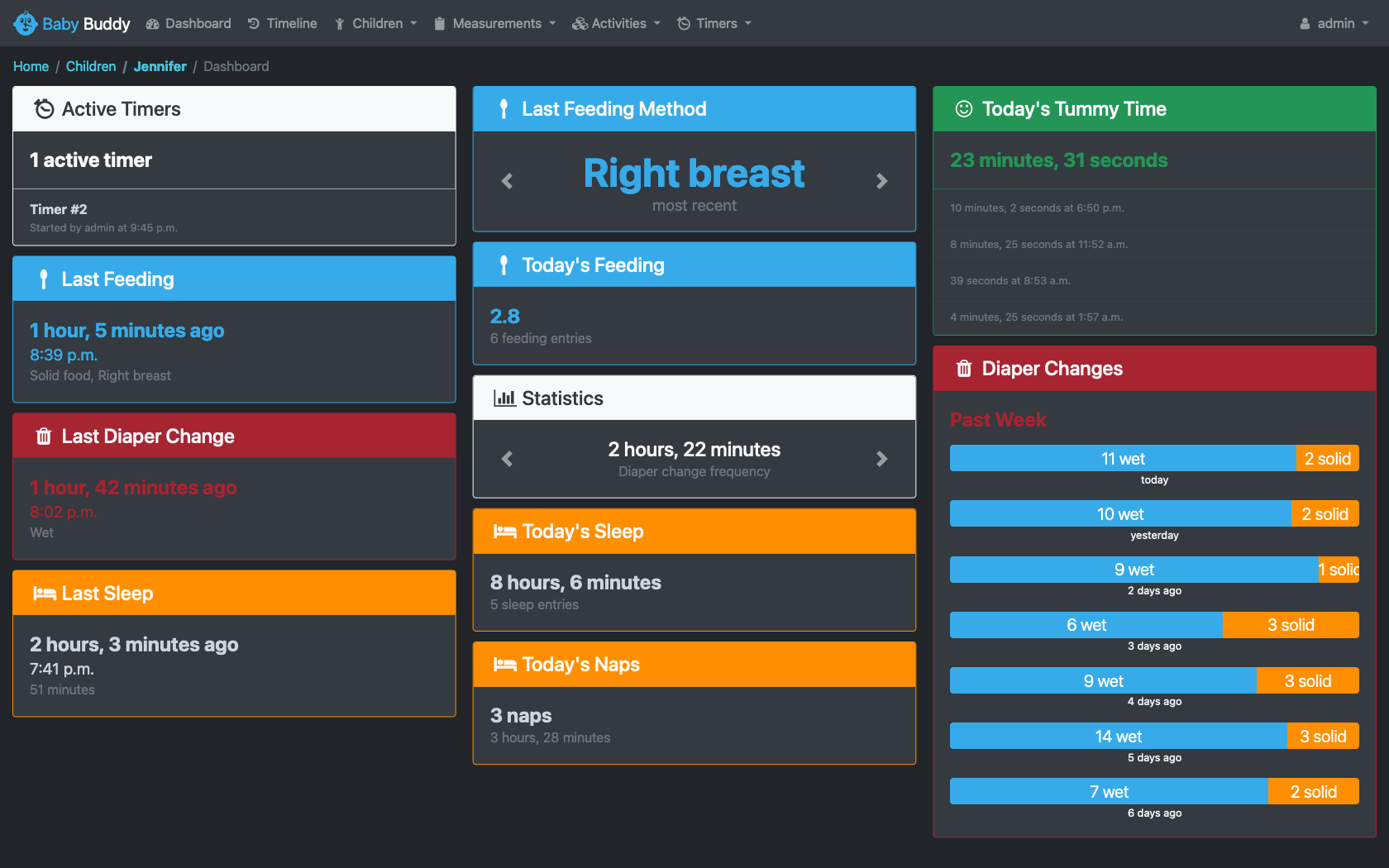The image size is (1389, 868).
Task: Open the Last Sleep card header
Action: [x=234, y=593]
